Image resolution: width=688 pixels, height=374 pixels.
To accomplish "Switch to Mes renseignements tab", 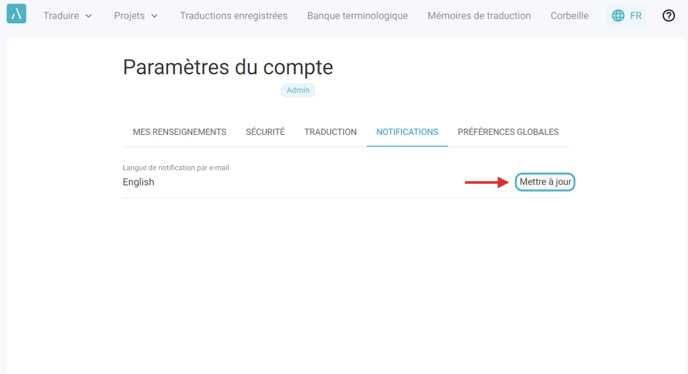I will 179,132.
